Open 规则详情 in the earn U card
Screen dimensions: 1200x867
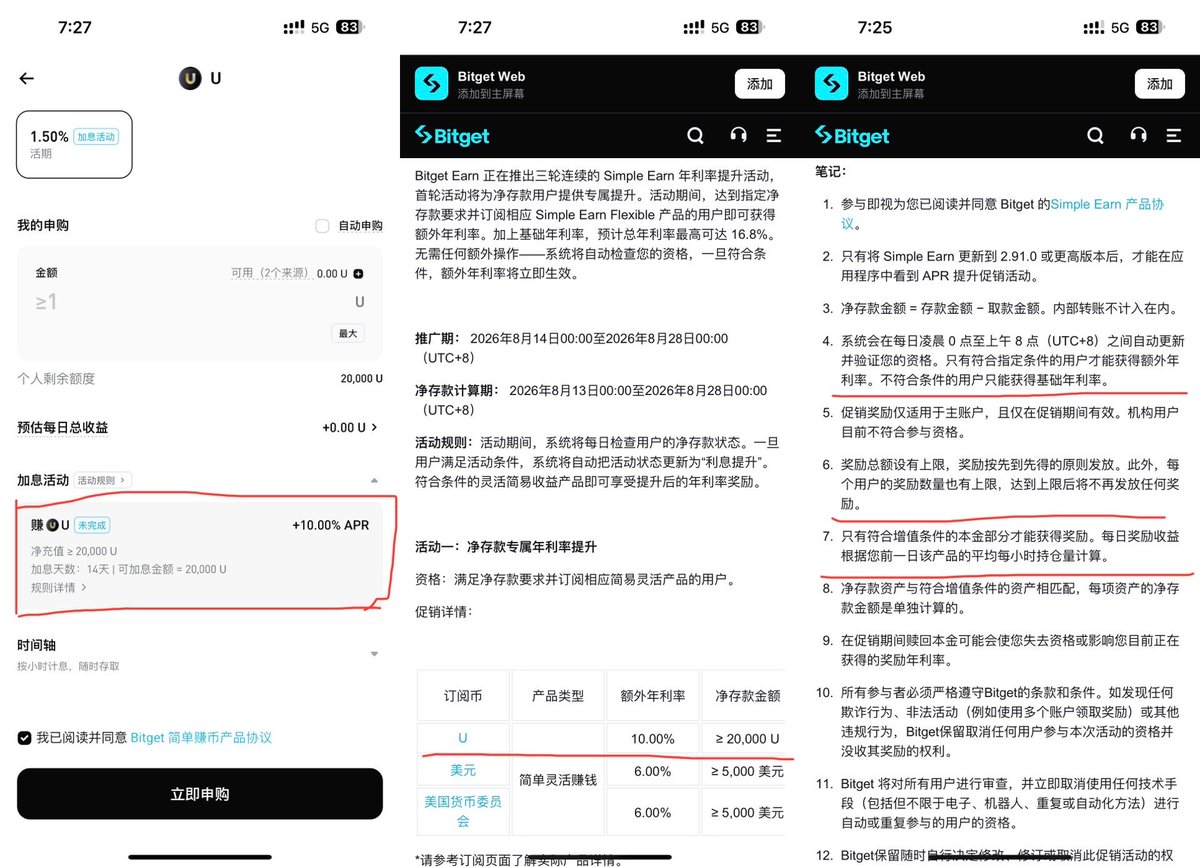[58, 588]
